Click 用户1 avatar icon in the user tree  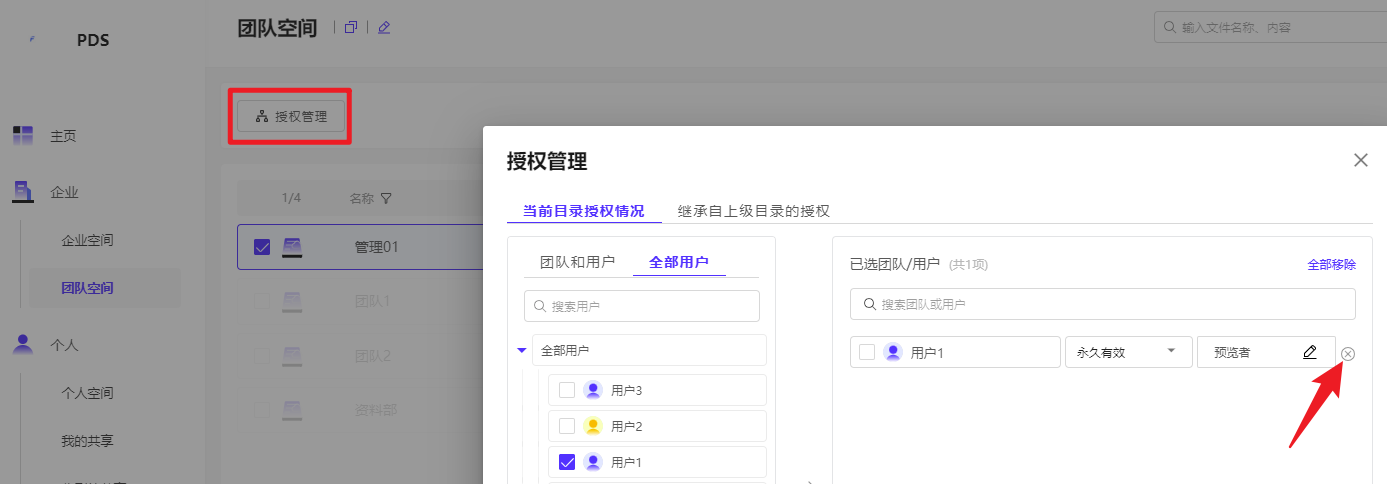click(593, 462)
